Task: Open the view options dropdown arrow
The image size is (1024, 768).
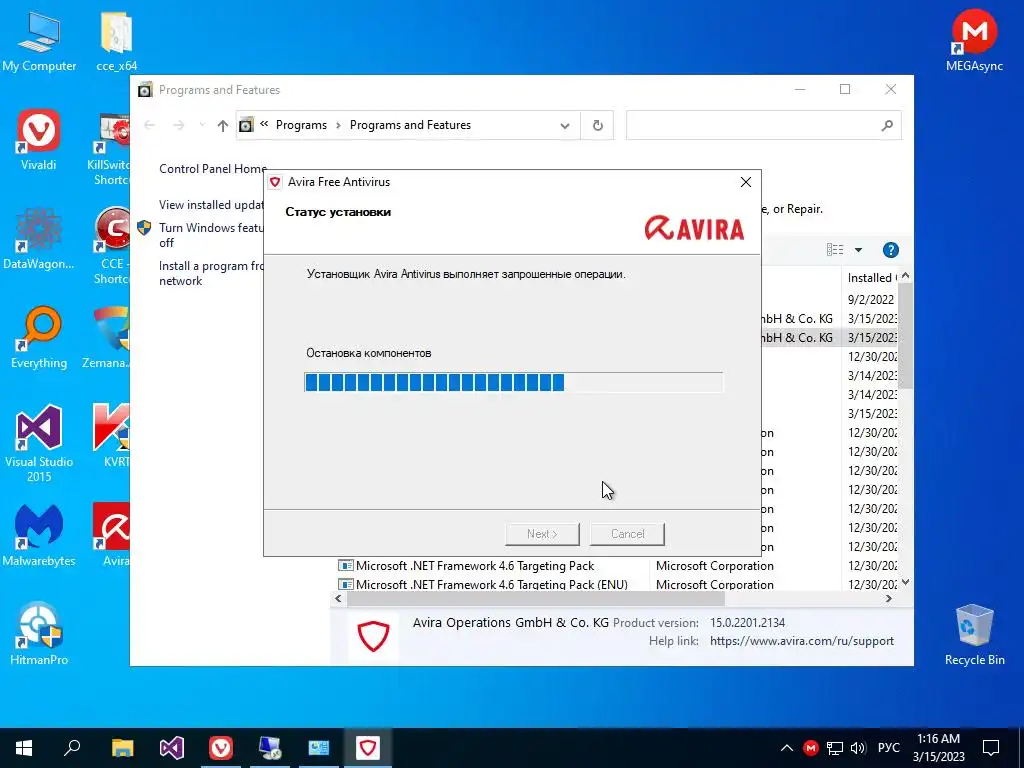Action: tap(859, 249)
